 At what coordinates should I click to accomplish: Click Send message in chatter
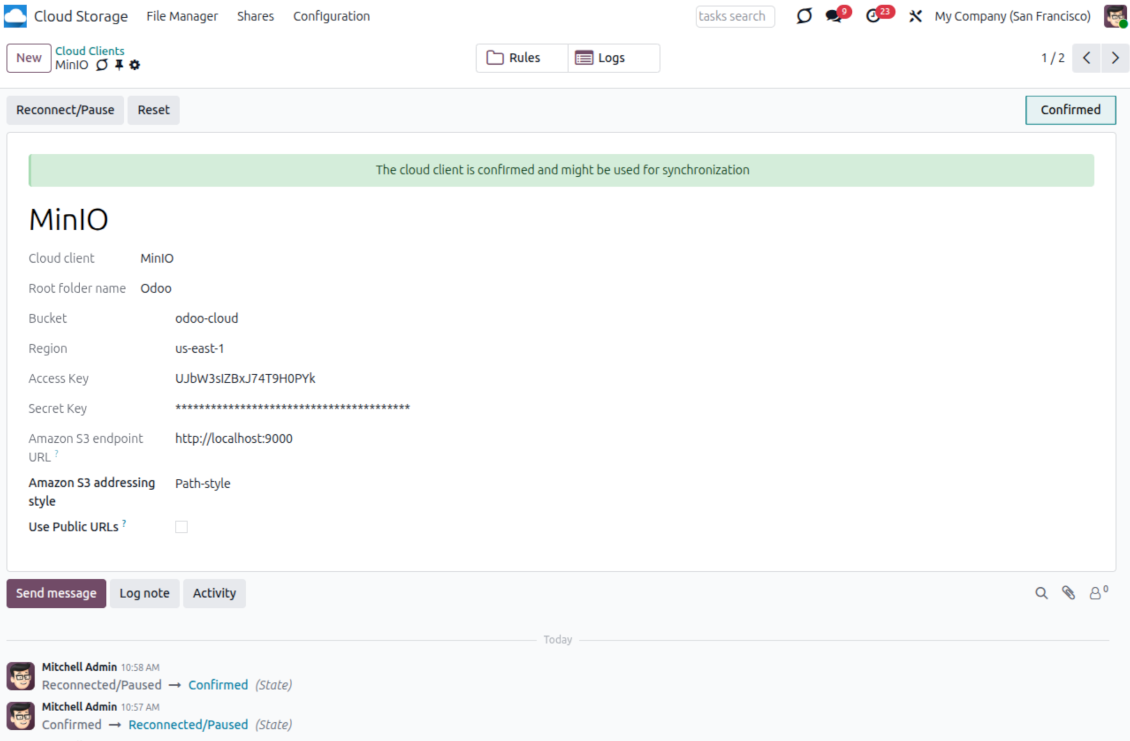click(x=56, y=593)
